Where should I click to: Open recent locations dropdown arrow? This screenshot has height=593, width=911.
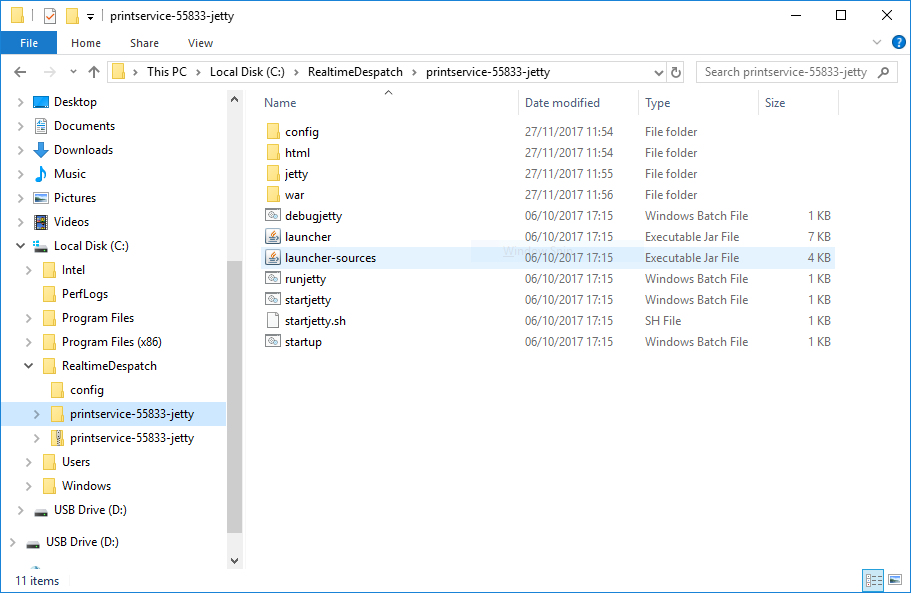[x=73, y=72]
